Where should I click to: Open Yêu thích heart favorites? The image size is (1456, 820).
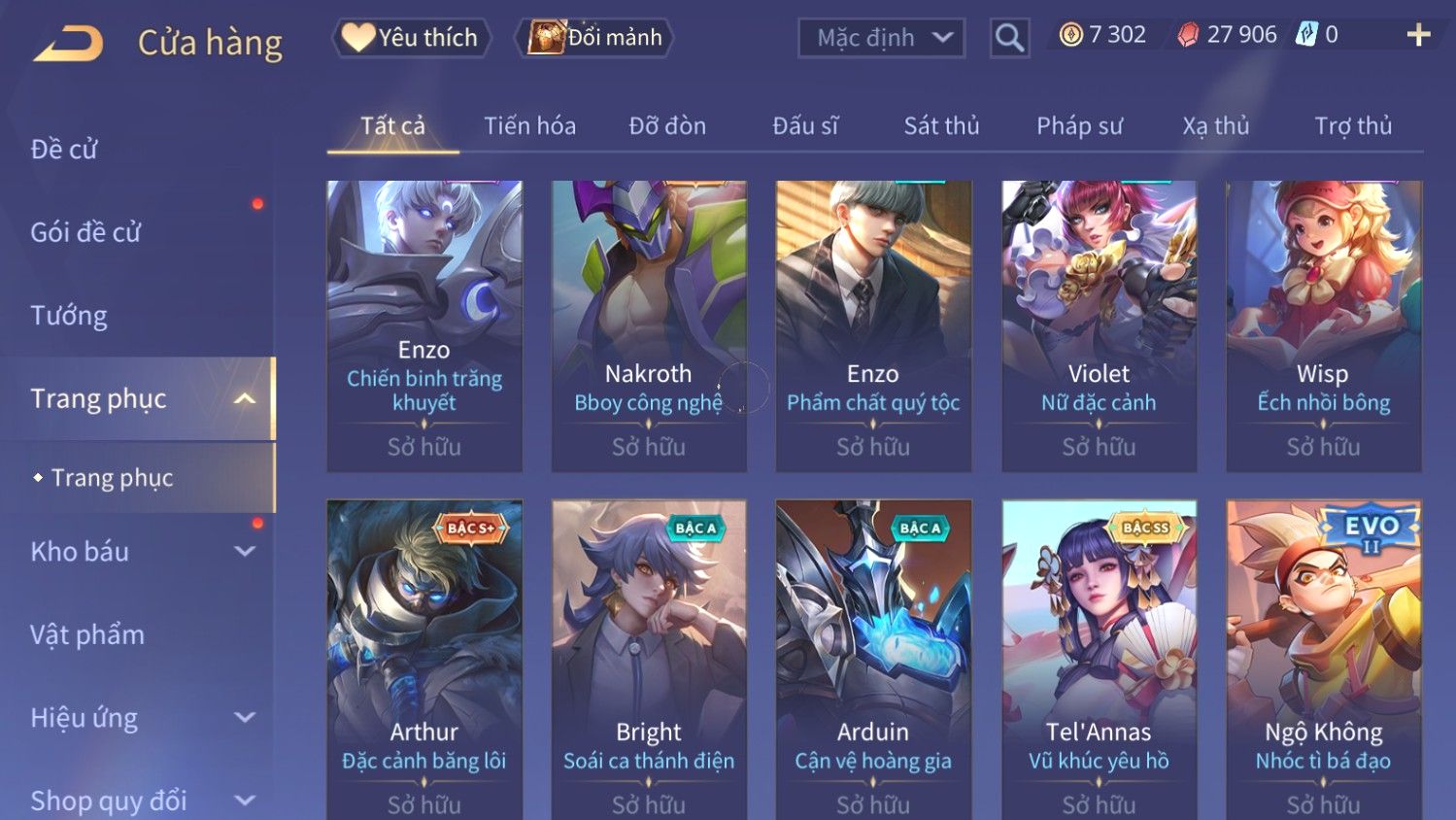click(x=412, y=38)
